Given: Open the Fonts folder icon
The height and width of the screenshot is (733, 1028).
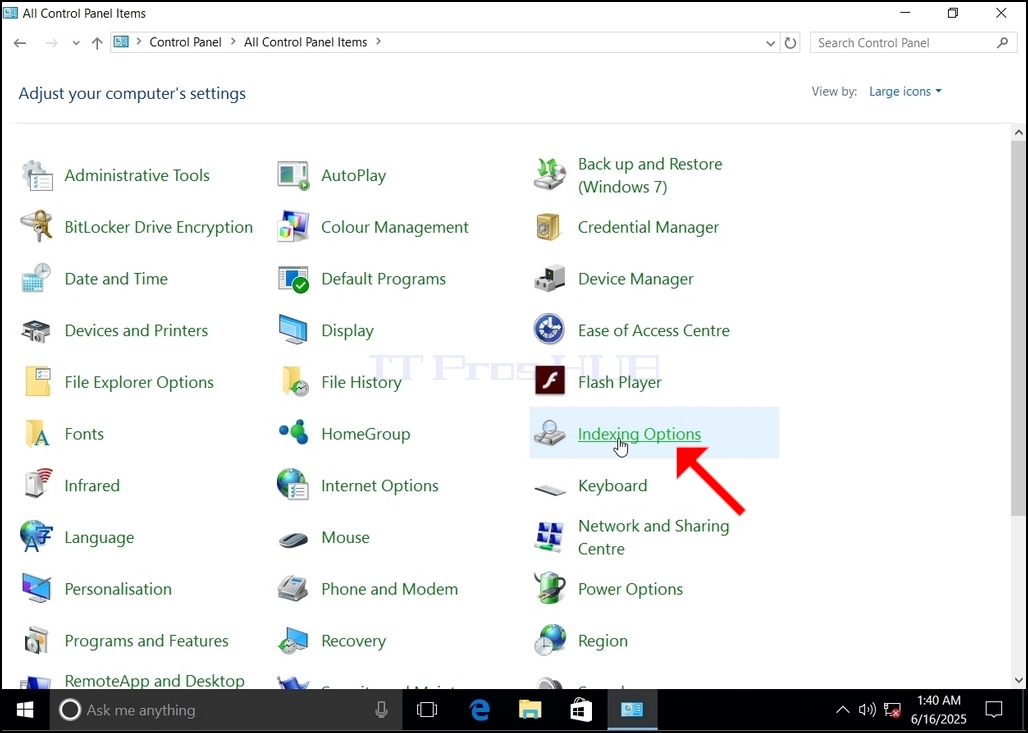Looking at the screenshot, I should click(37, 433).
